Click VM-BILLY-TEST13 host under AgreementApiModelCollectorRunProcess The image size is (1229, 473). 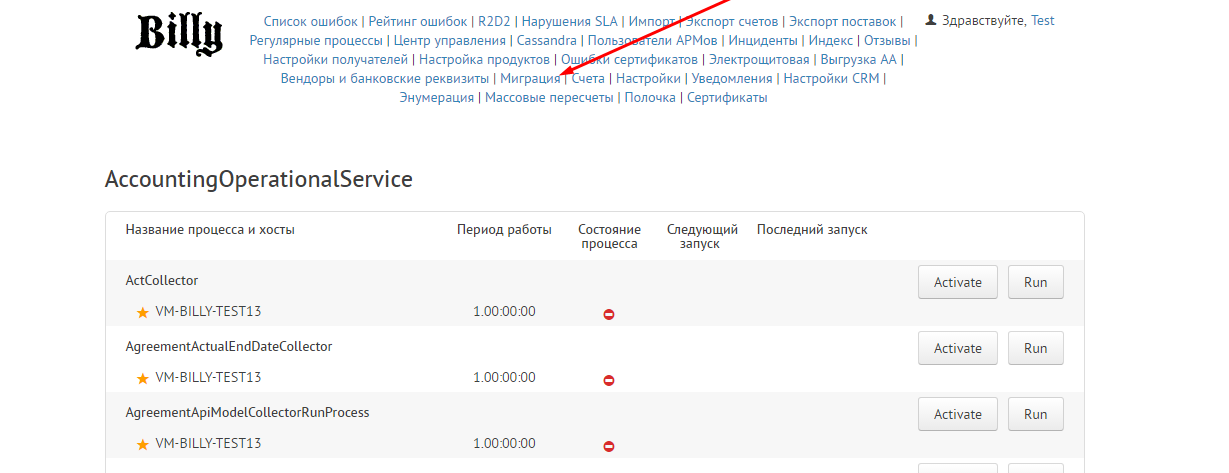point(208,444)
